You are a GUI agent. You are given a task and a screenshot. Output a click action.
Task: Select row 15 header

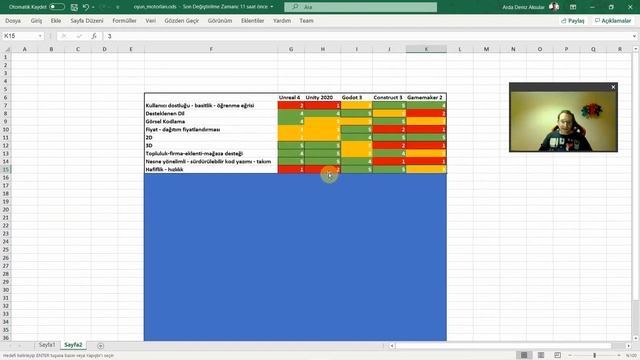coord(6,169)
